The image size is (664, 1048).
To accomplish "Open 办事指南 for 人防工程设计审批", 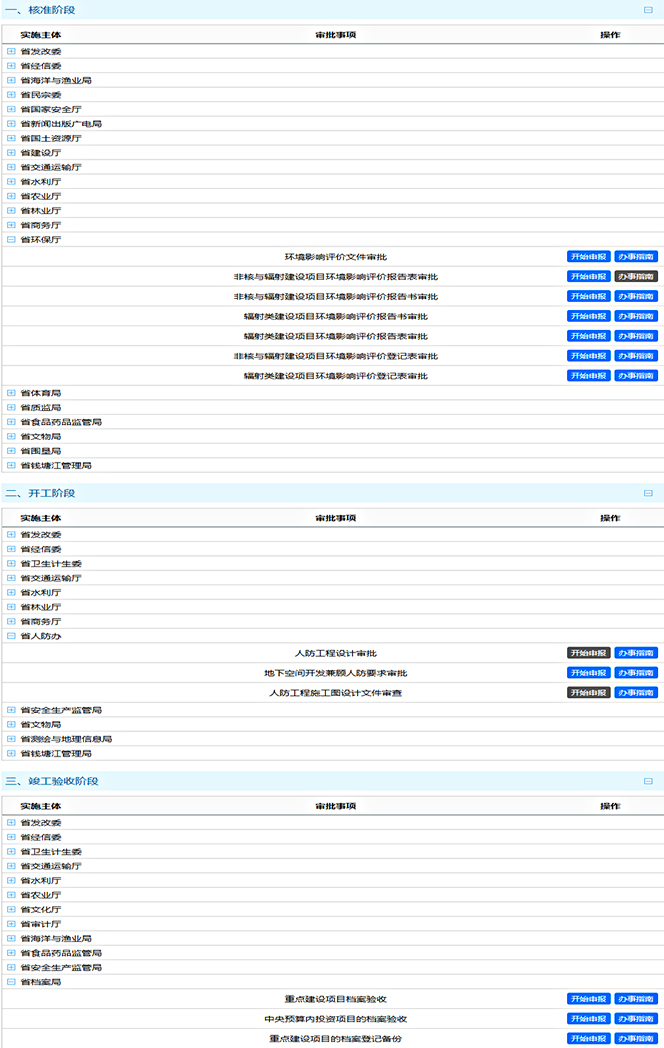I will click(x=636, y=653).
